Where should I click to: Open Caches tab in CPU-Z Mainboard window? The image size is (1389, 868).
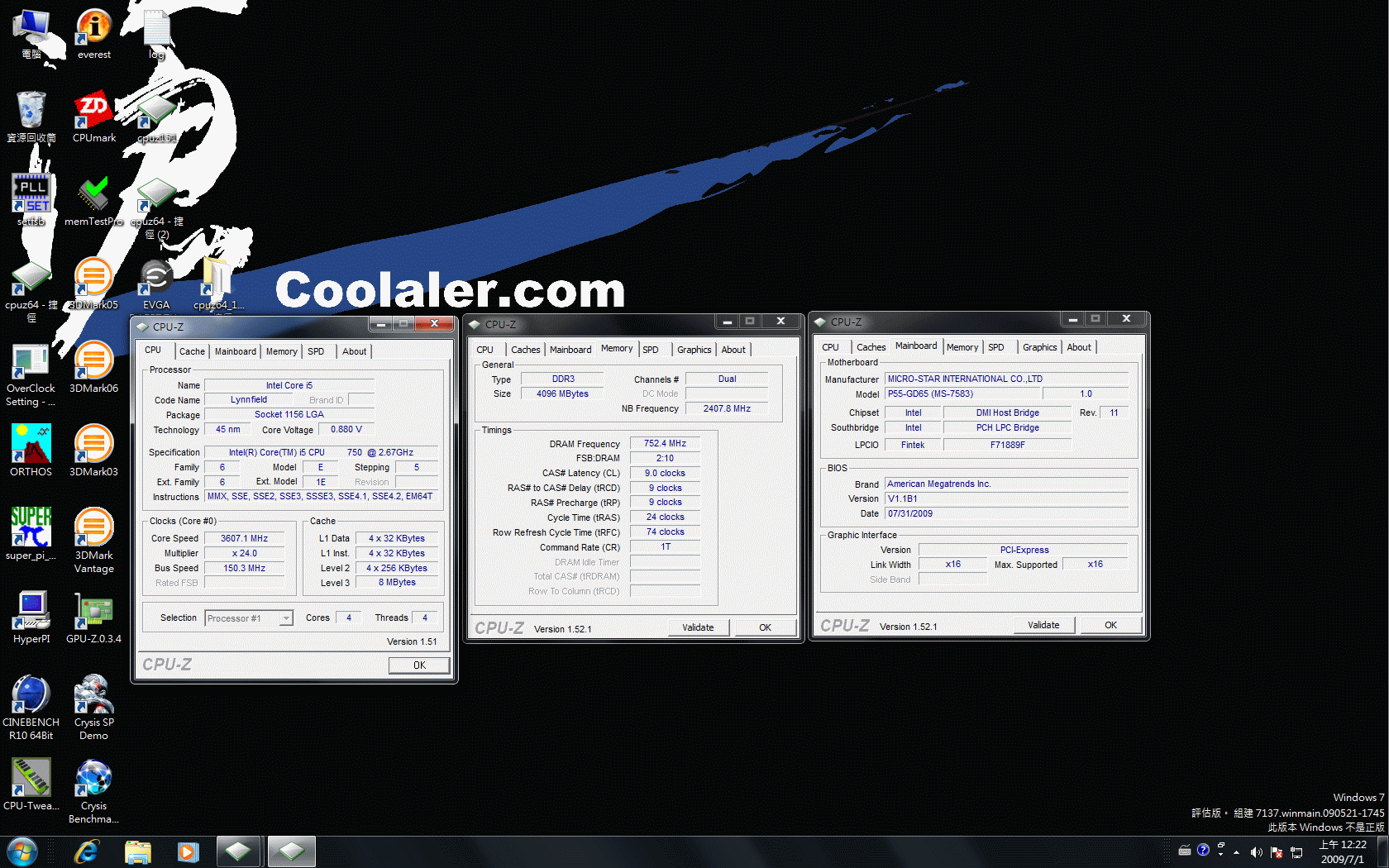[x=871, y=347]
